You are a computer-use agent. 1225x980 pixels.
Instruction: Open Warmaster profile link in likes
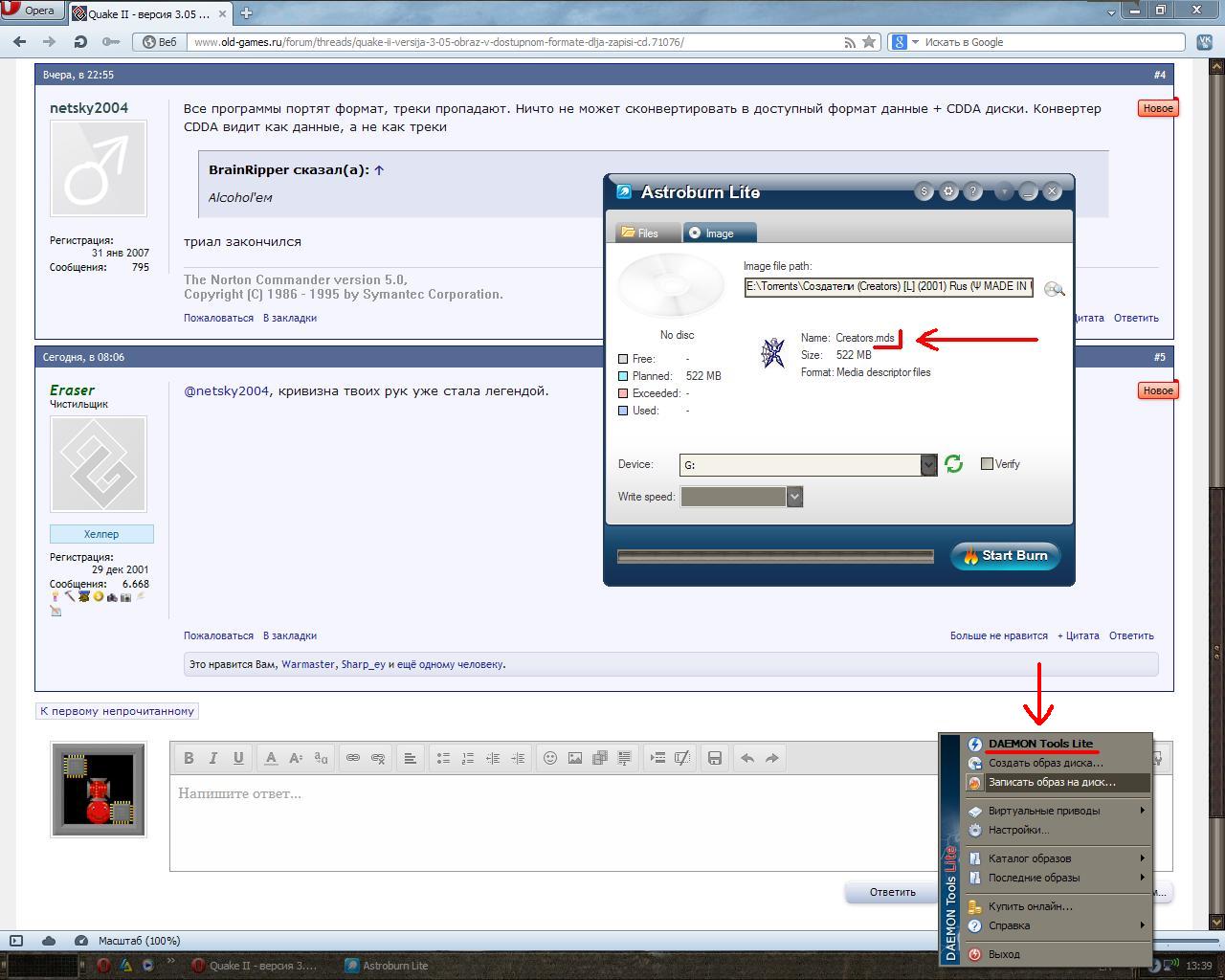tap(308, 664)
